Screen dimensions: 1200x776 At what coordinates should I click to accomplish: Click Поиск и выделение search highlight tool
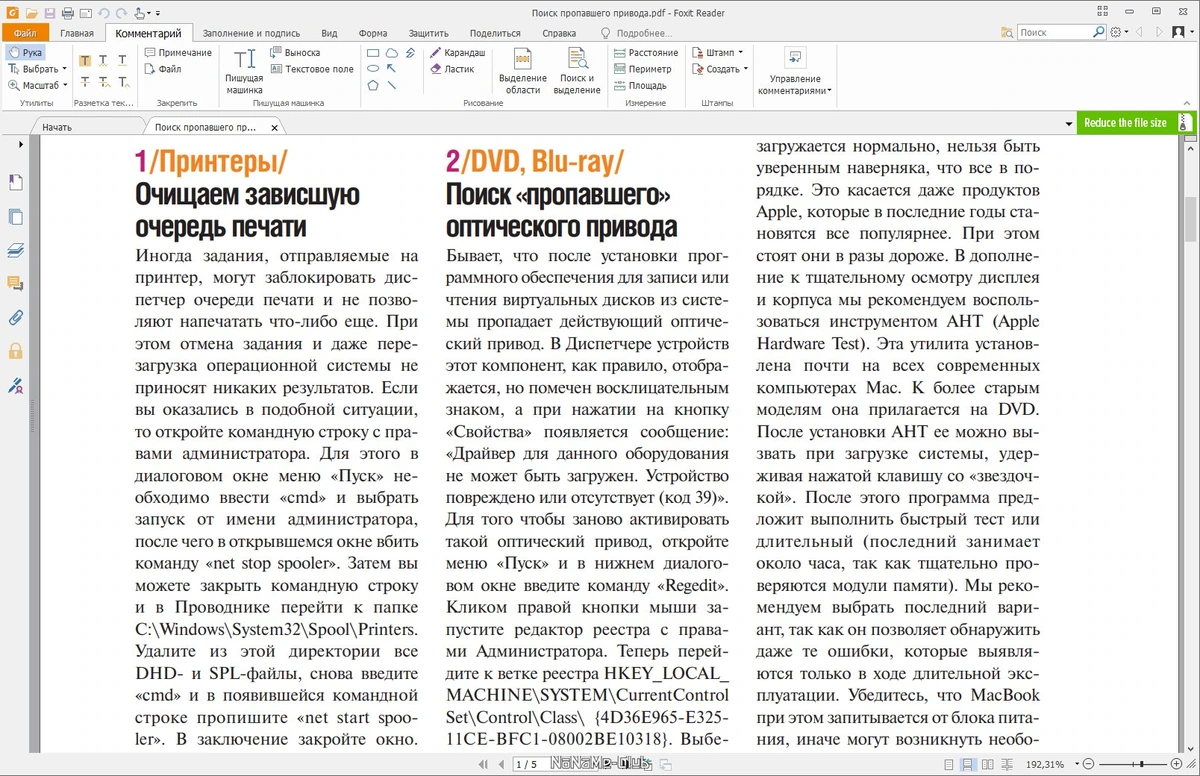click(x=577, y=71)
